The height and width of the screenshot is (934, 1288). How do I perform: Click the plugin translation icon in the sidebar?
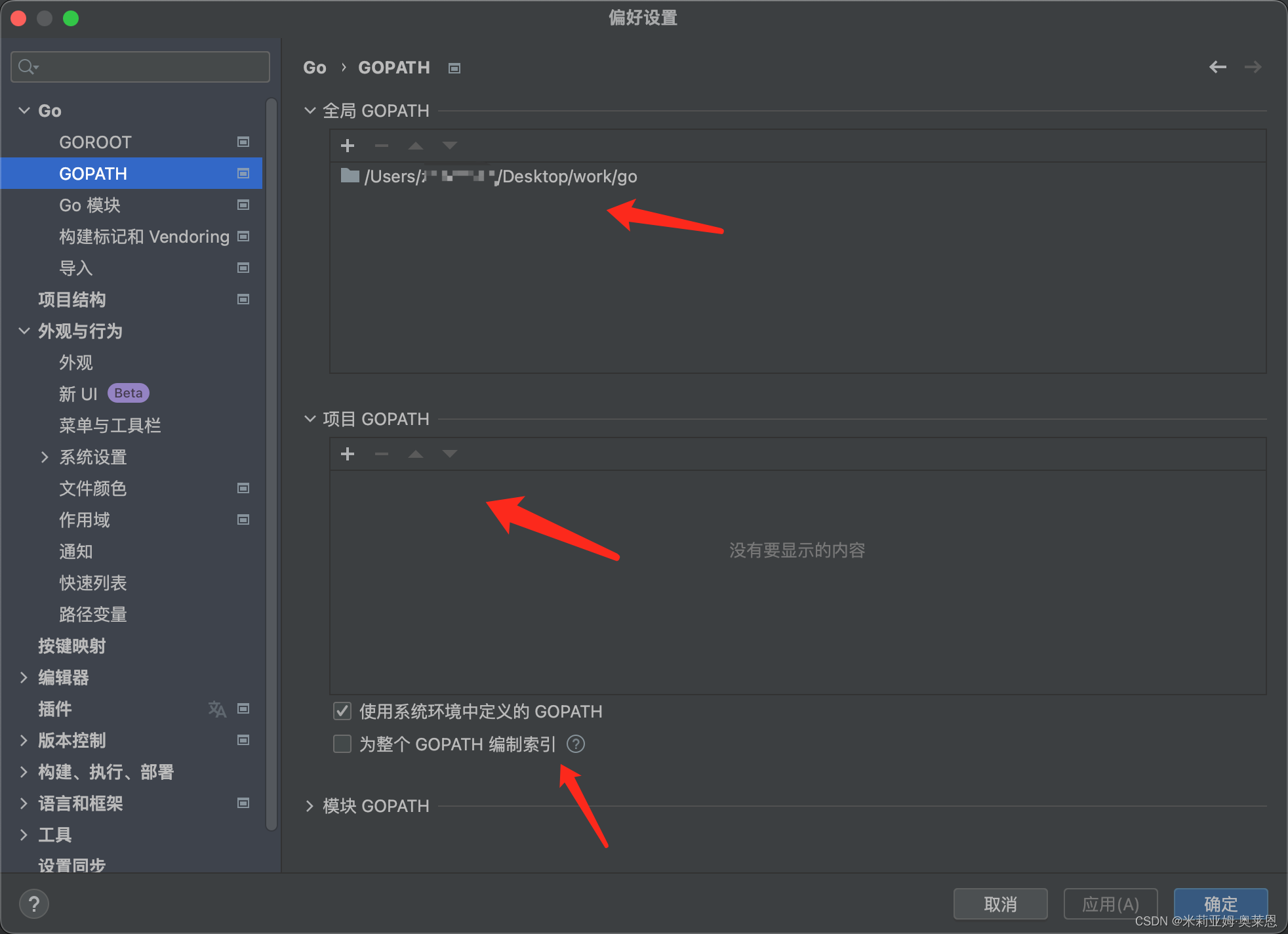pyautogui.click(x=217, y=709)
